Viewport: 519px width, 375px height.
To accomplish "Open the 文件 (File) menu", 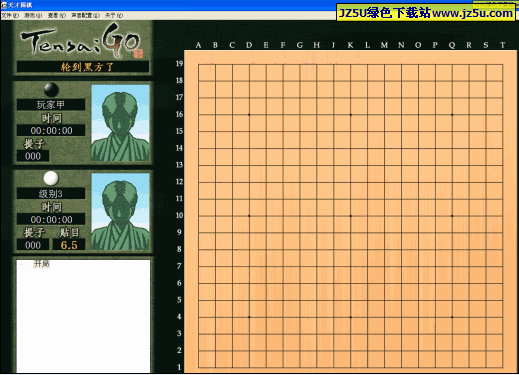I will pos(10,15).
